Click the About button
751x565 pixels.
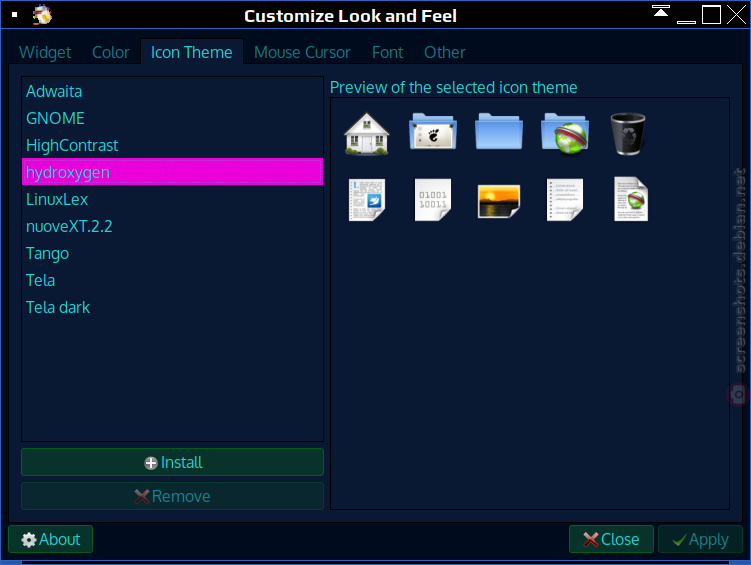50,539
